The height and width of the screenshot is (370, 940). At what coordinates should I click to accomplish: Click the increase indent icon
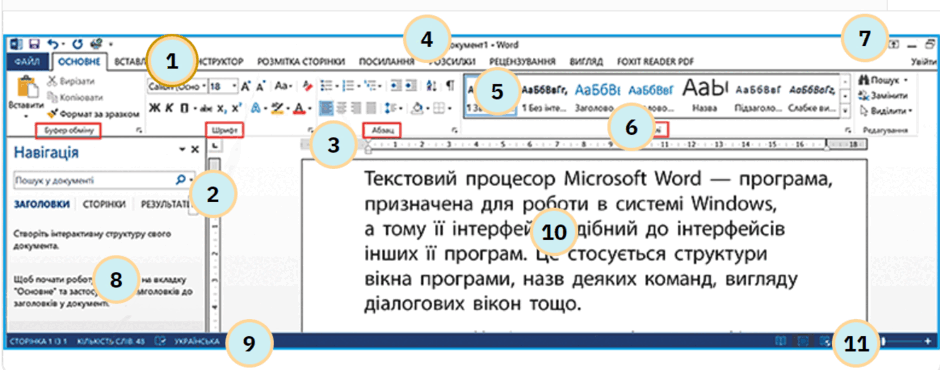click(x=411, y=86)
